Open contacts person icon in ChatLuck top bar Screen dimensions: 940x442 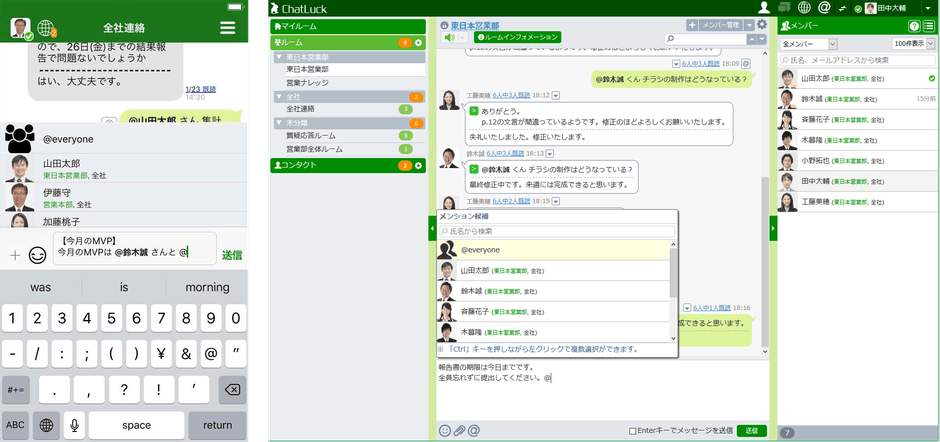click(763, 8)
